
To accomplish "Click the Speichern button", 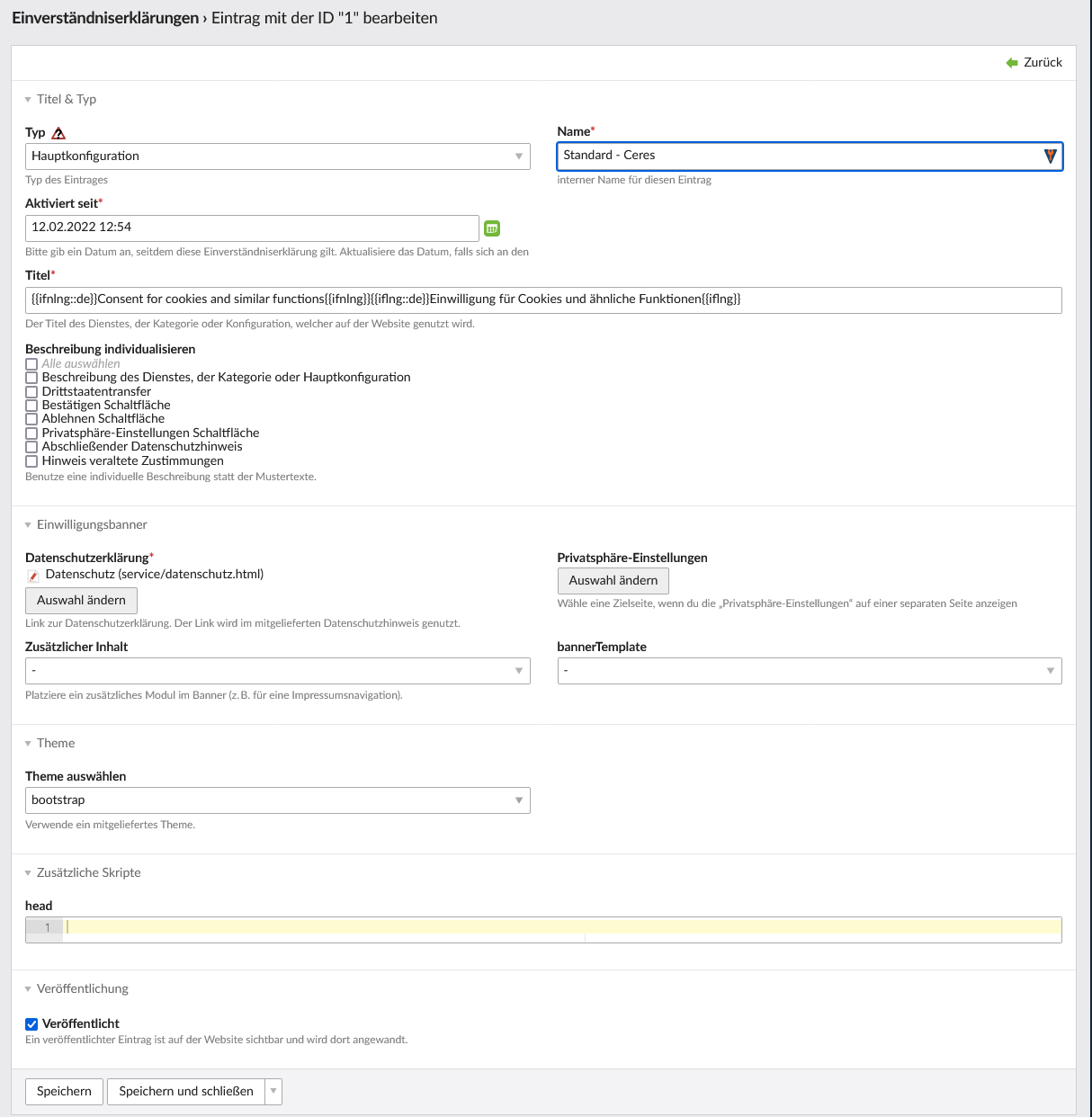I will tap(64, 1092).
